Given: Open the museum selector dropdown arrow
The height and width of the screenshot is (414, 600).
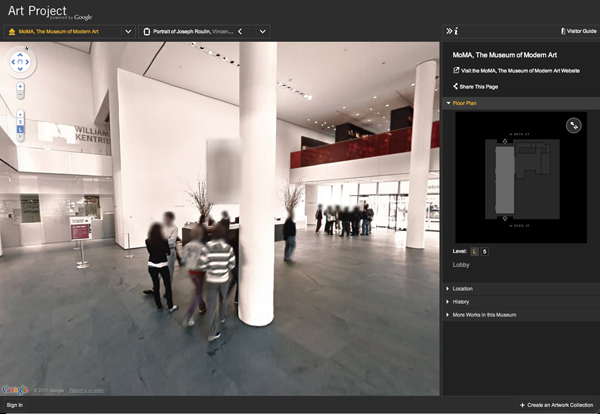Looking at the screenshot, I should tap(129, 32).
